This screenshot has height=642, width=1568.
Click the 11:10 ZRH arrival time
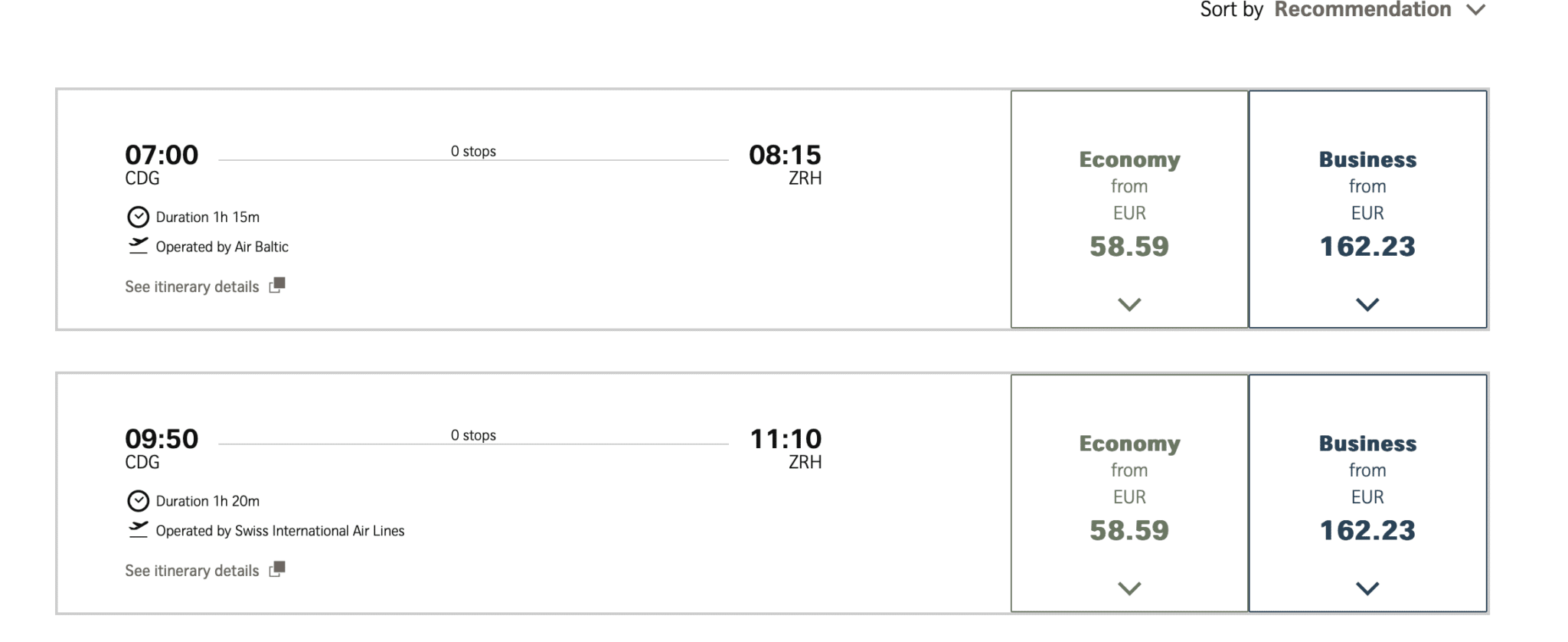786,439
